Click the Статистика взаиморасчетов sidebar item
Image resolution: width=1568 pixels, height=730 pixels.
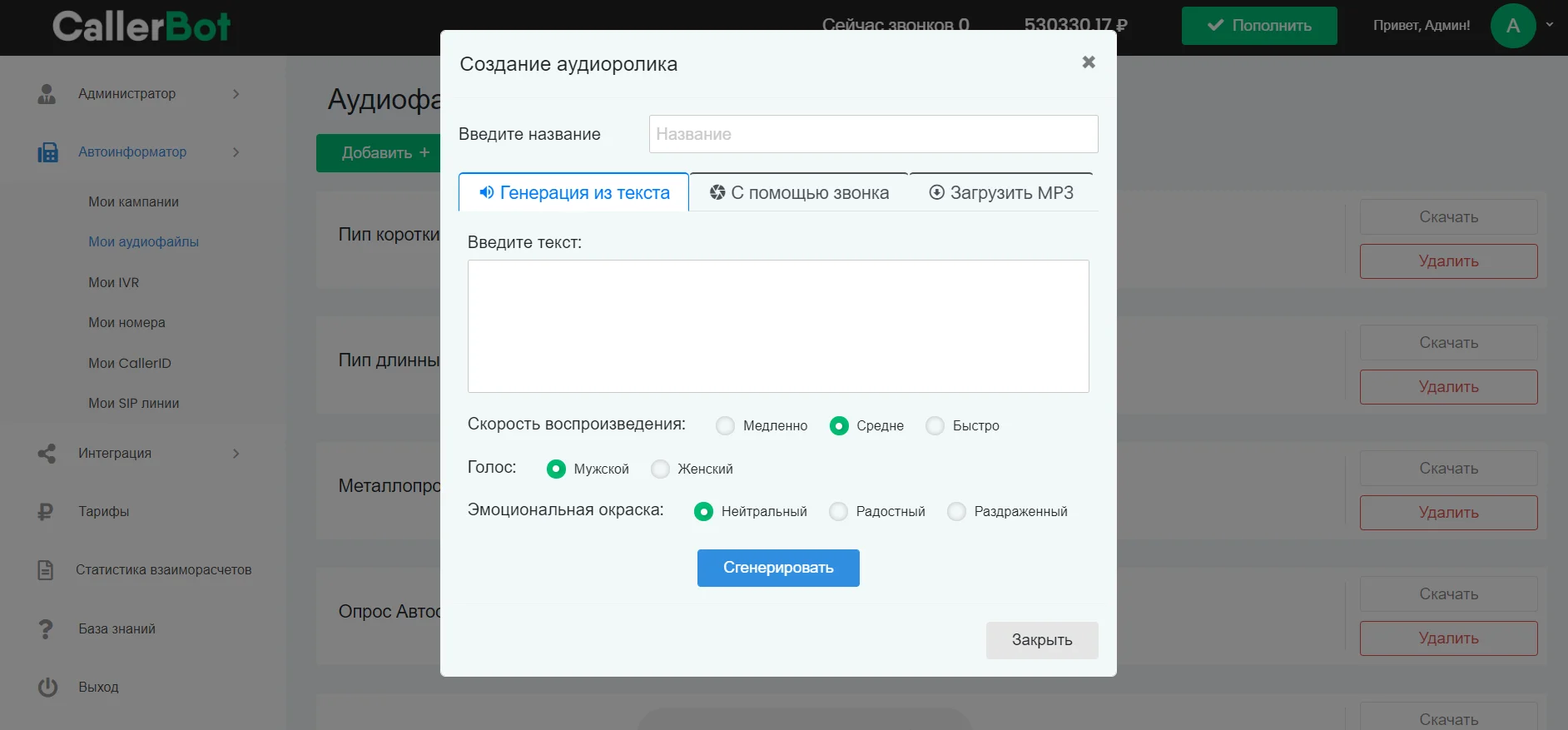coord(164,570)
